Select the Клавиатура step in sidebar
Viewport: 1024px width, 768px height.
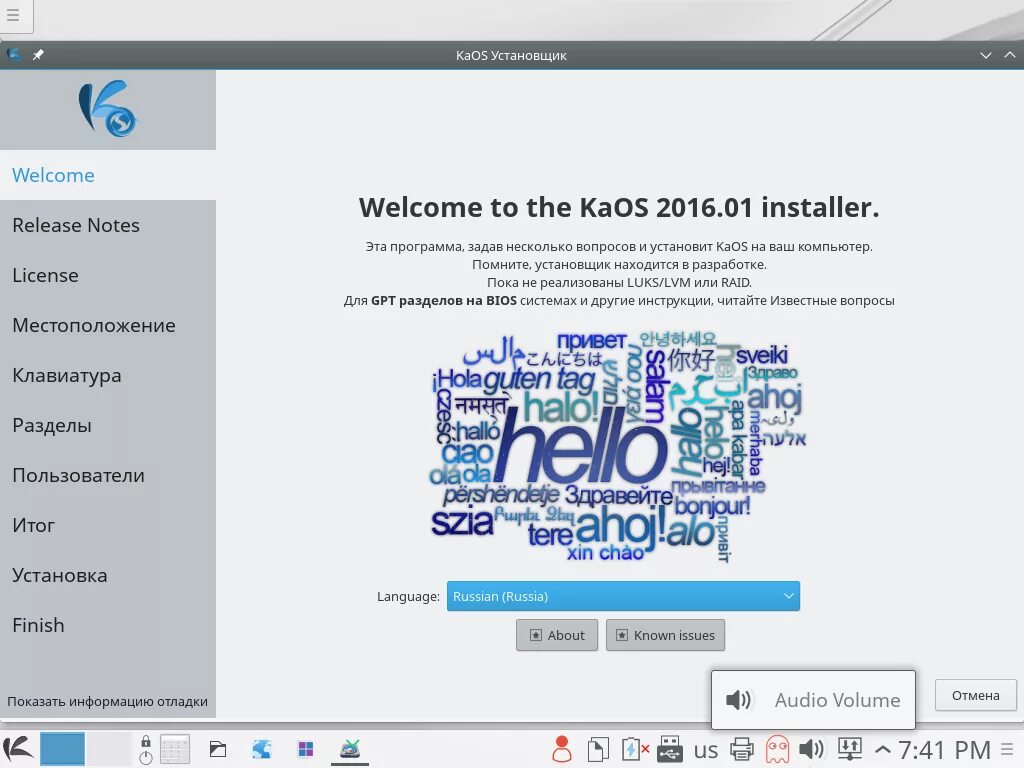[x=108, y=376]
